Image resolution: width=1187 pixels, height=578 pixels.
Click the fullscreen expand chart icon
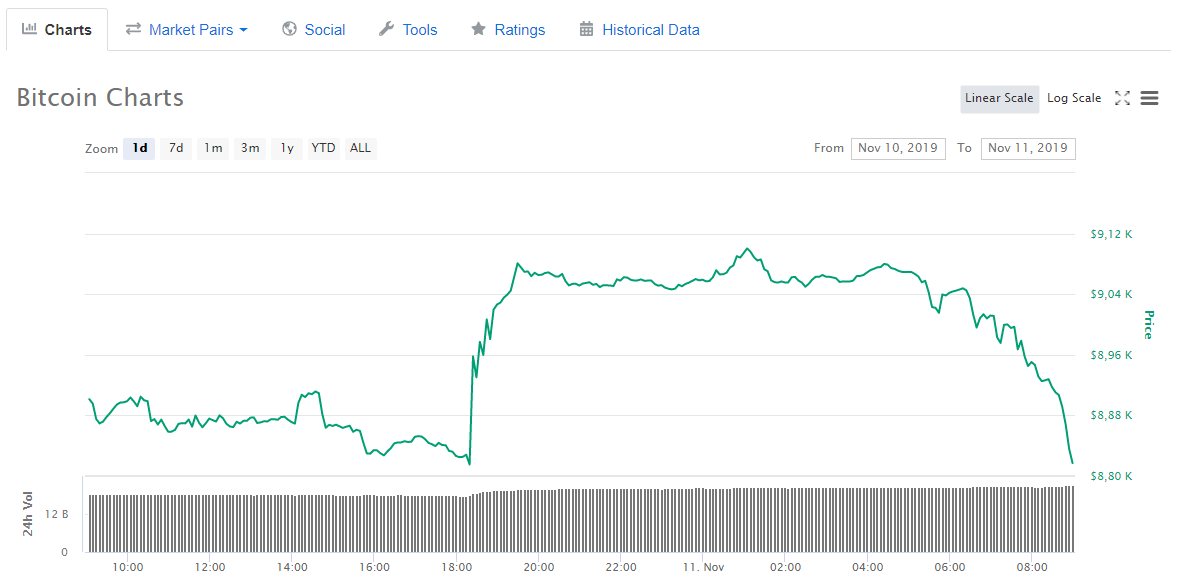tap(1122, 98)
